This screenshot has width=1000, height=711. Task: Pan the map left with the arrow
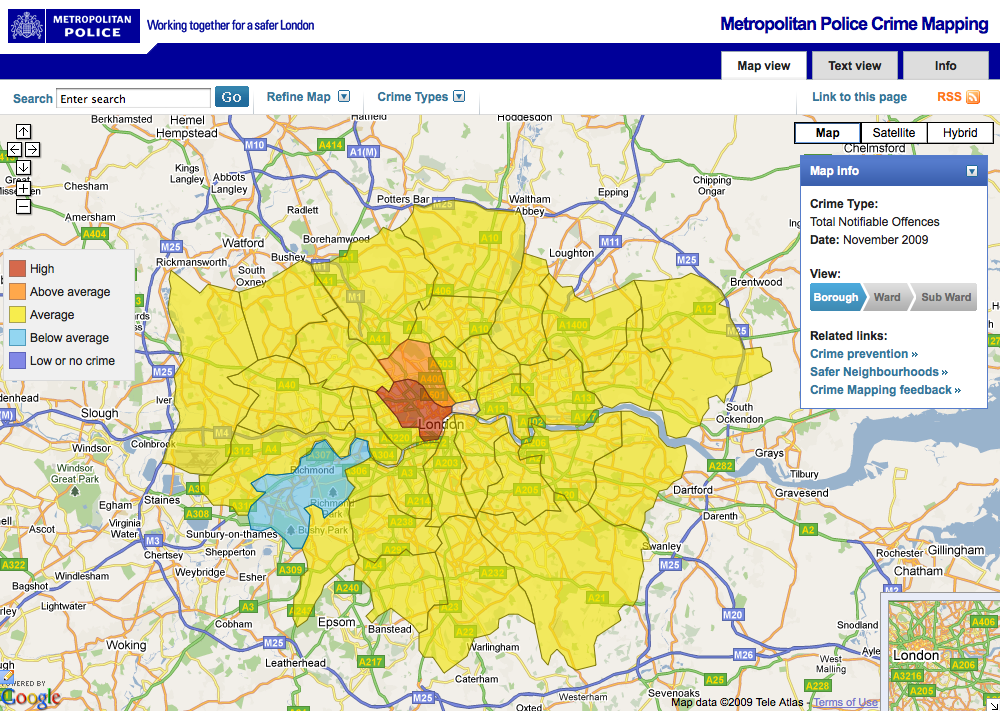[x=14, y=149]
